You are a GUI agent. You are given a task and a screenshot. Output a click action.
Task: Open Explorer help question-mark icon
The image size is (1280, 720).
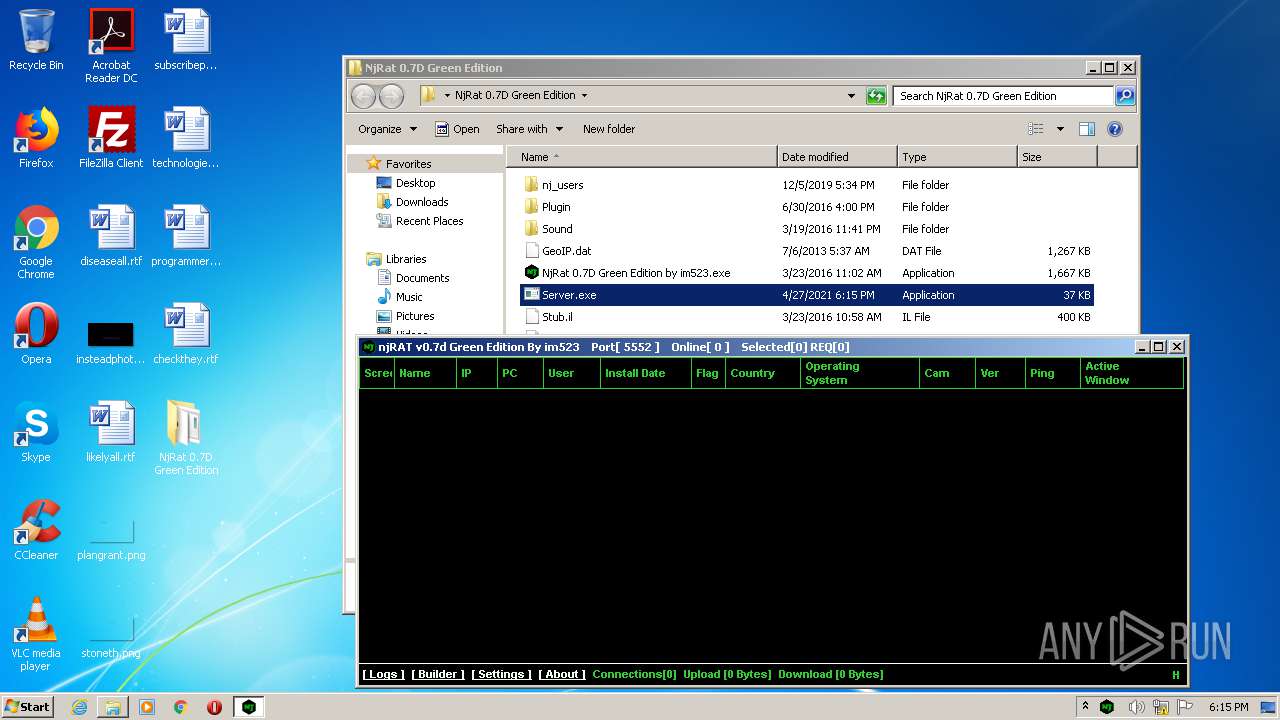tap(1115, 129)
